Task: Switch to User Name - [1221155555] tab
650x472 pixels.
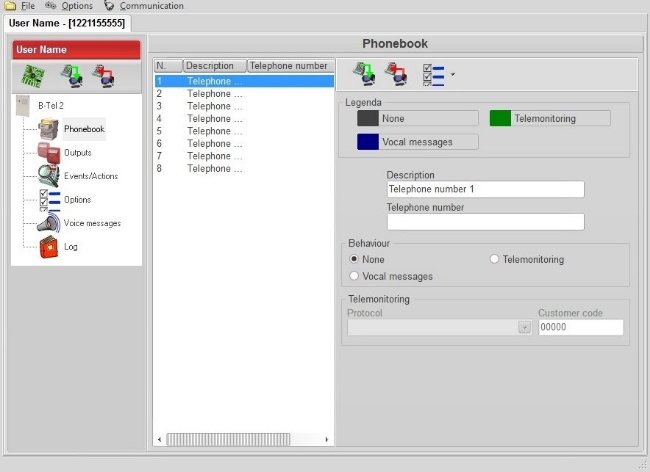Action: click(67, 23)
